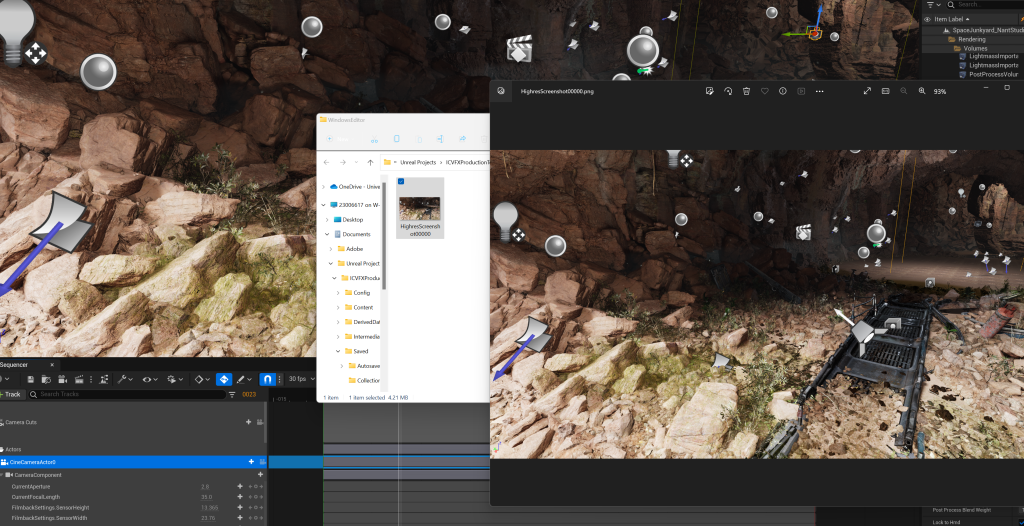Enter fullscreen view in Photos viewer
This screenshot has width=1024, height=526.
point(867,91)
